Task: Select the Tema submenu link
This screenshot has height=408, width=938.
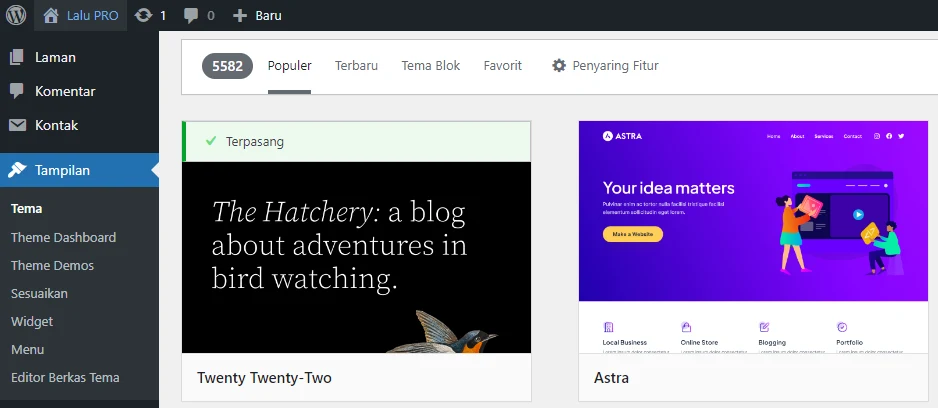Action: 26,209
